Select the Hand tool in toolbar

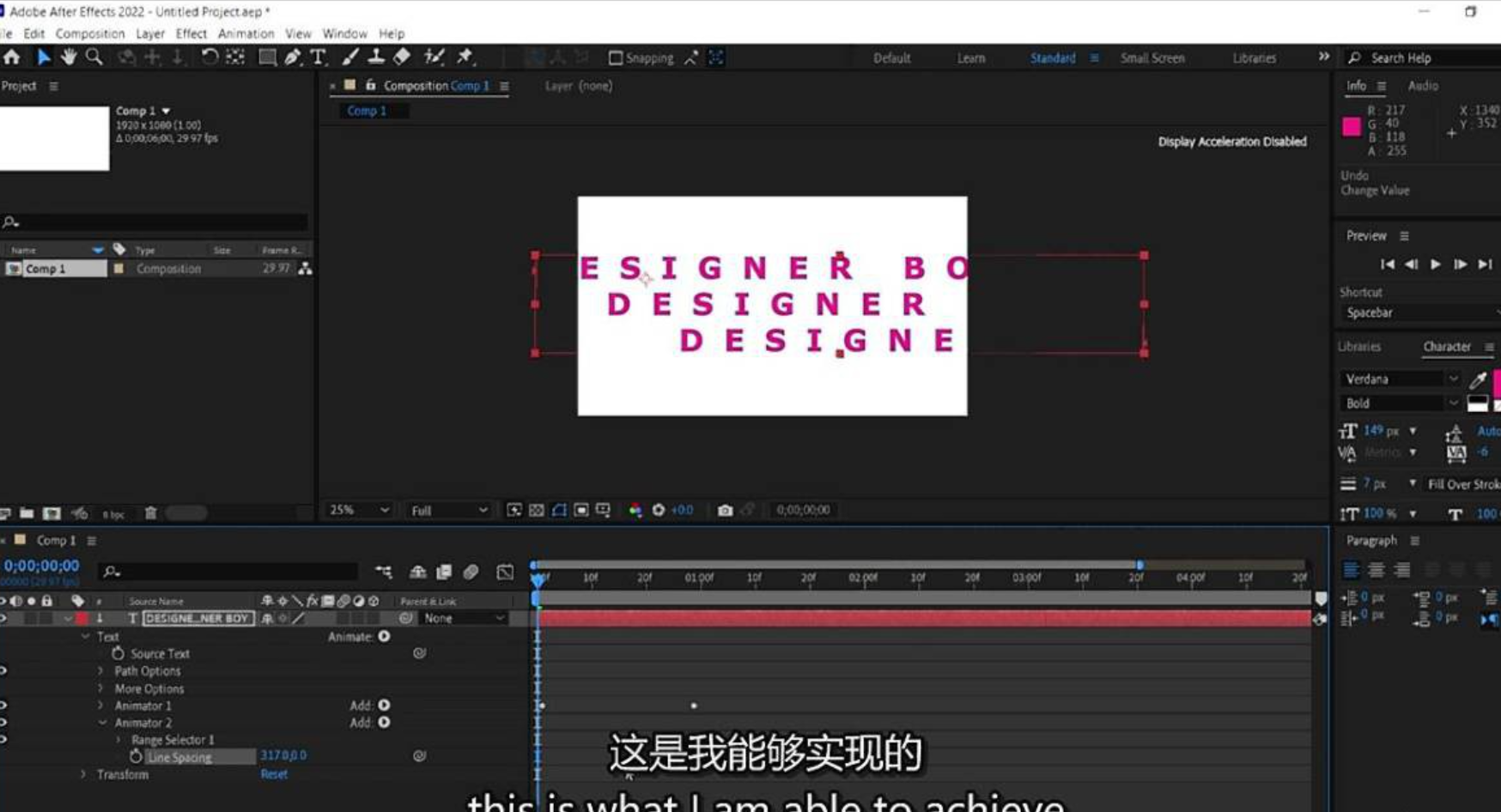point(69,58)
